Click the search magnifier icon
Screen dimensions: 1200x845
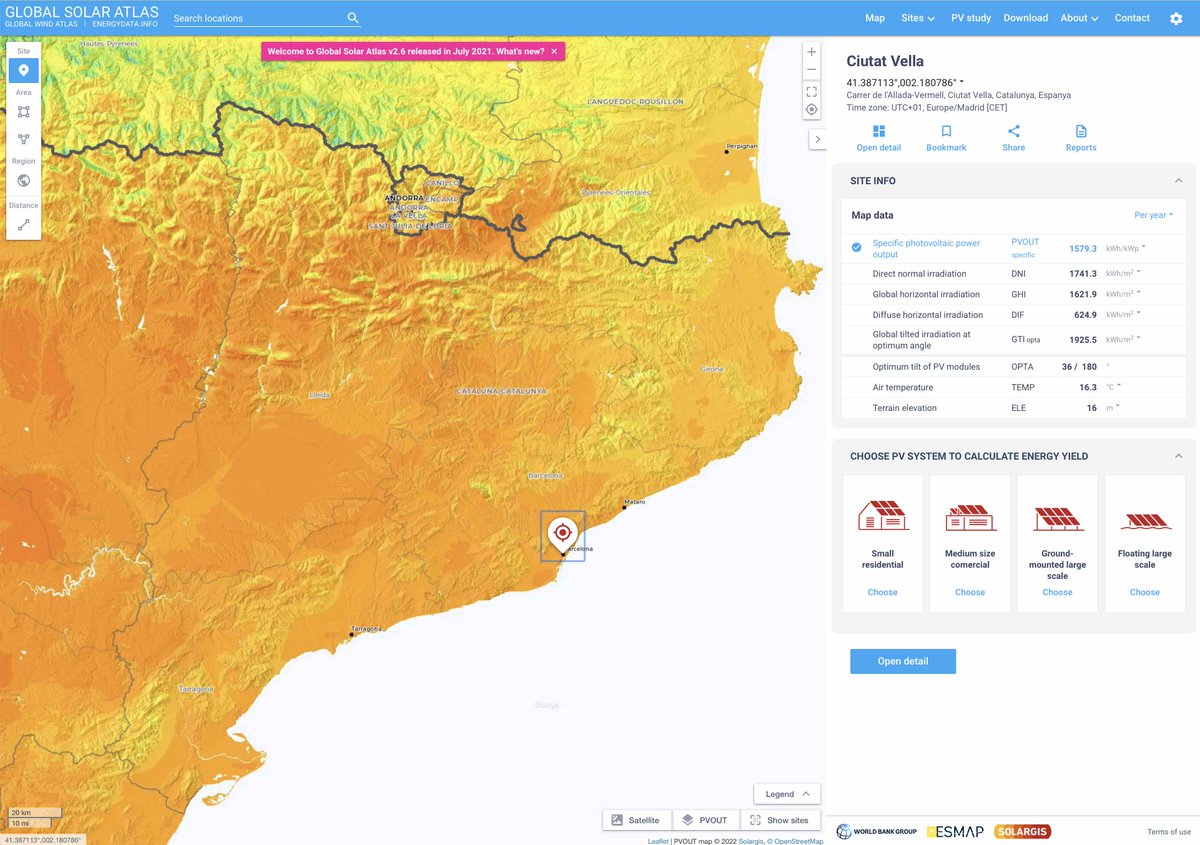pyautogui.click(x=353, y=18)
